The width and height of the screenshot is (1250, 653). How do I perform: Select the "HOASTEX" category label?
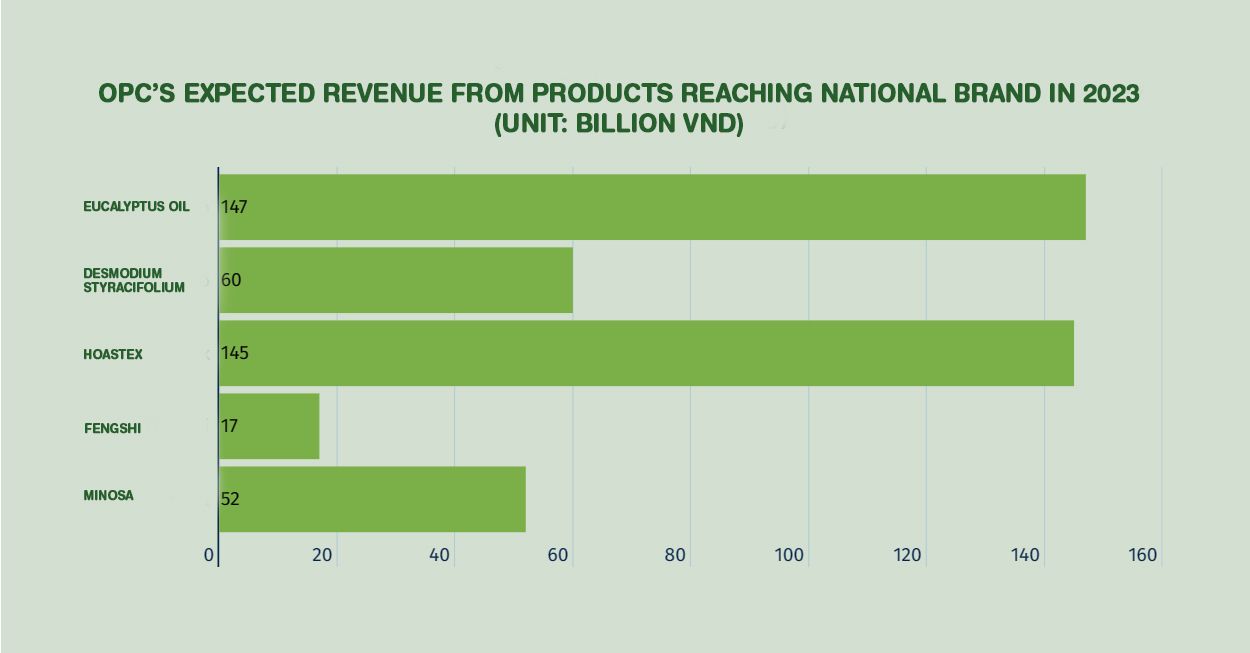(113, 354)
